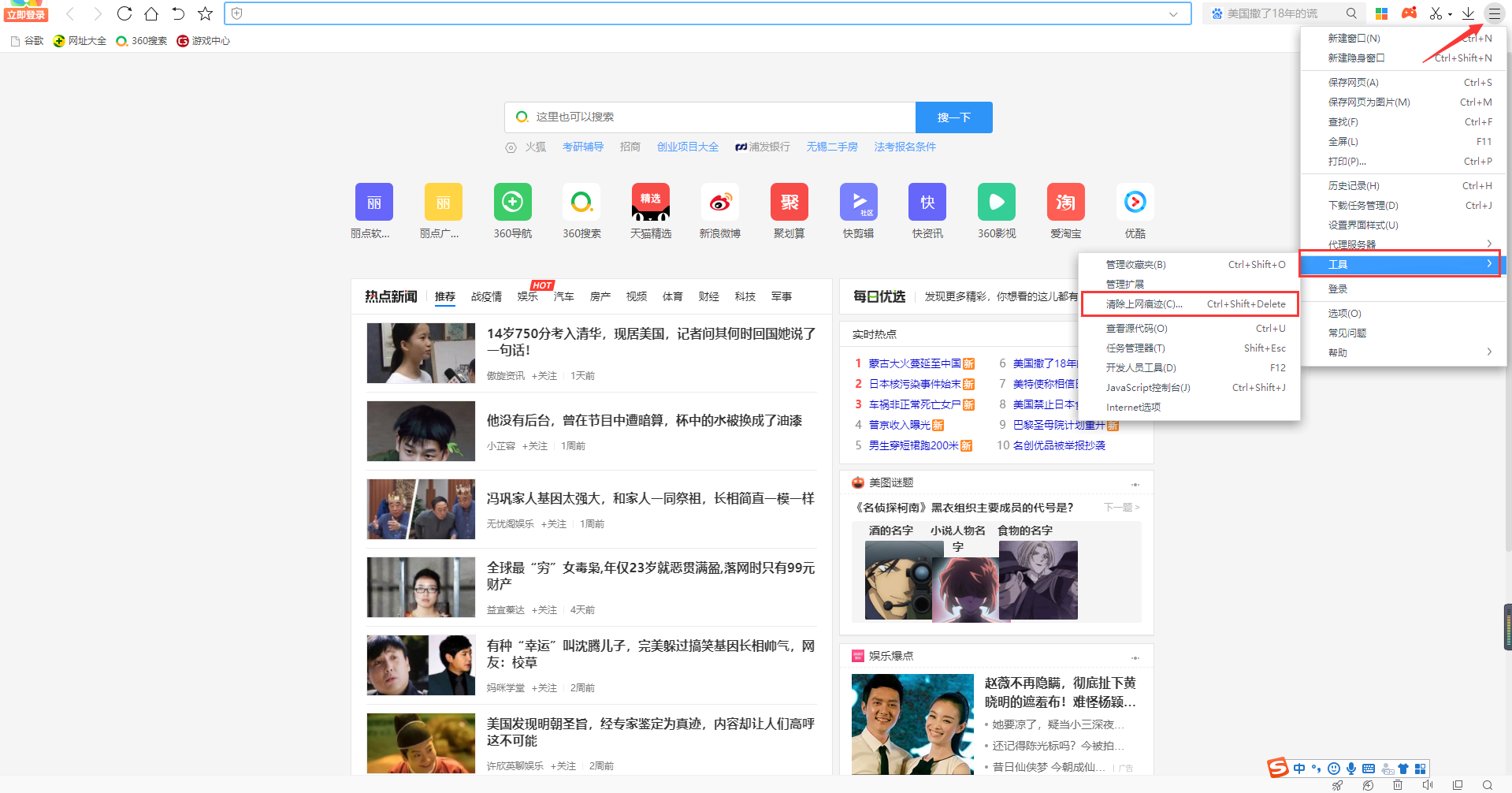Click the browser address bar field
1512x793 pixels.
pos(707,13)
